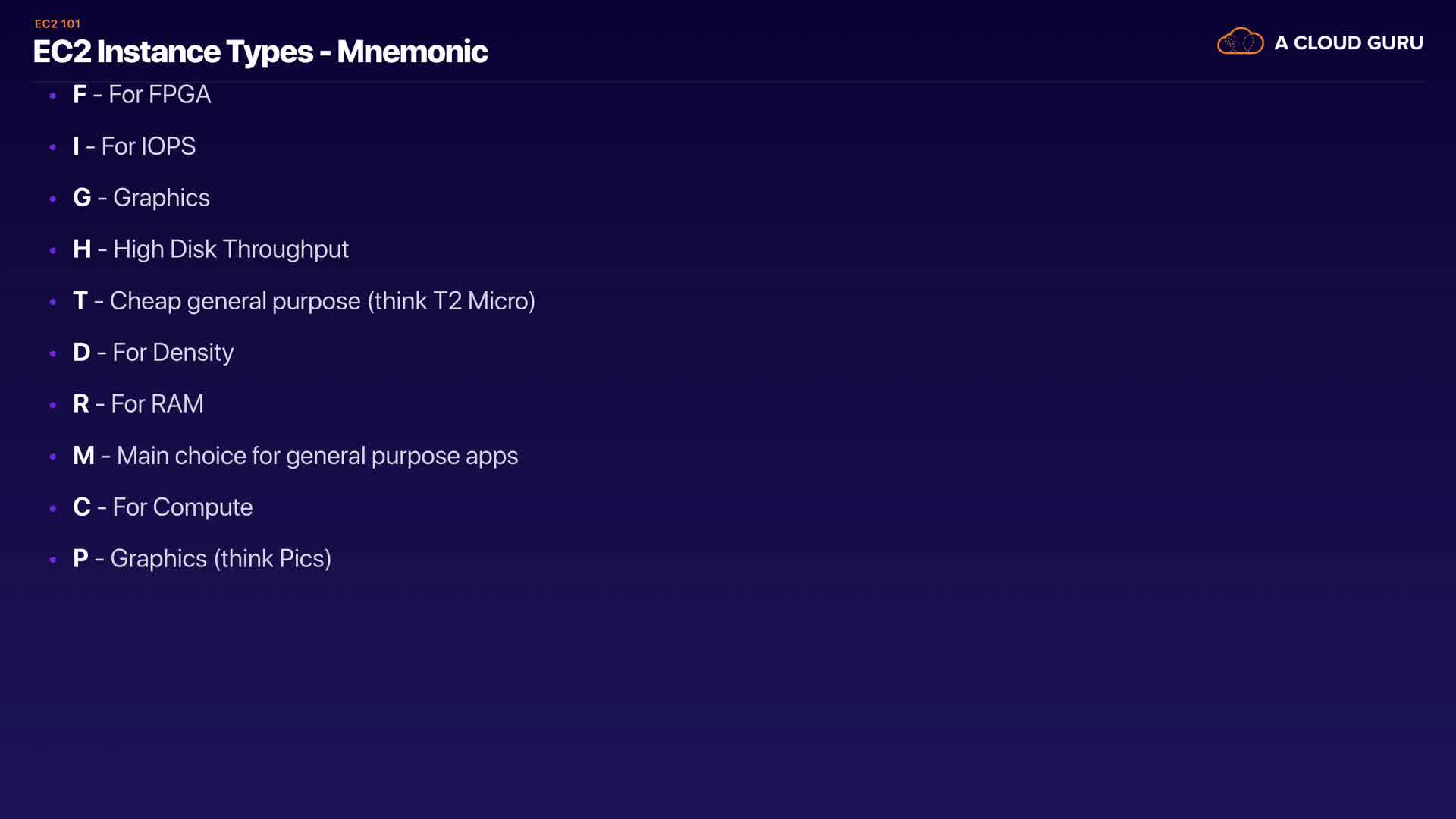Click the "I - For IOPS" bullet text
1456x819 pixels.
click(x=134, y=146)
